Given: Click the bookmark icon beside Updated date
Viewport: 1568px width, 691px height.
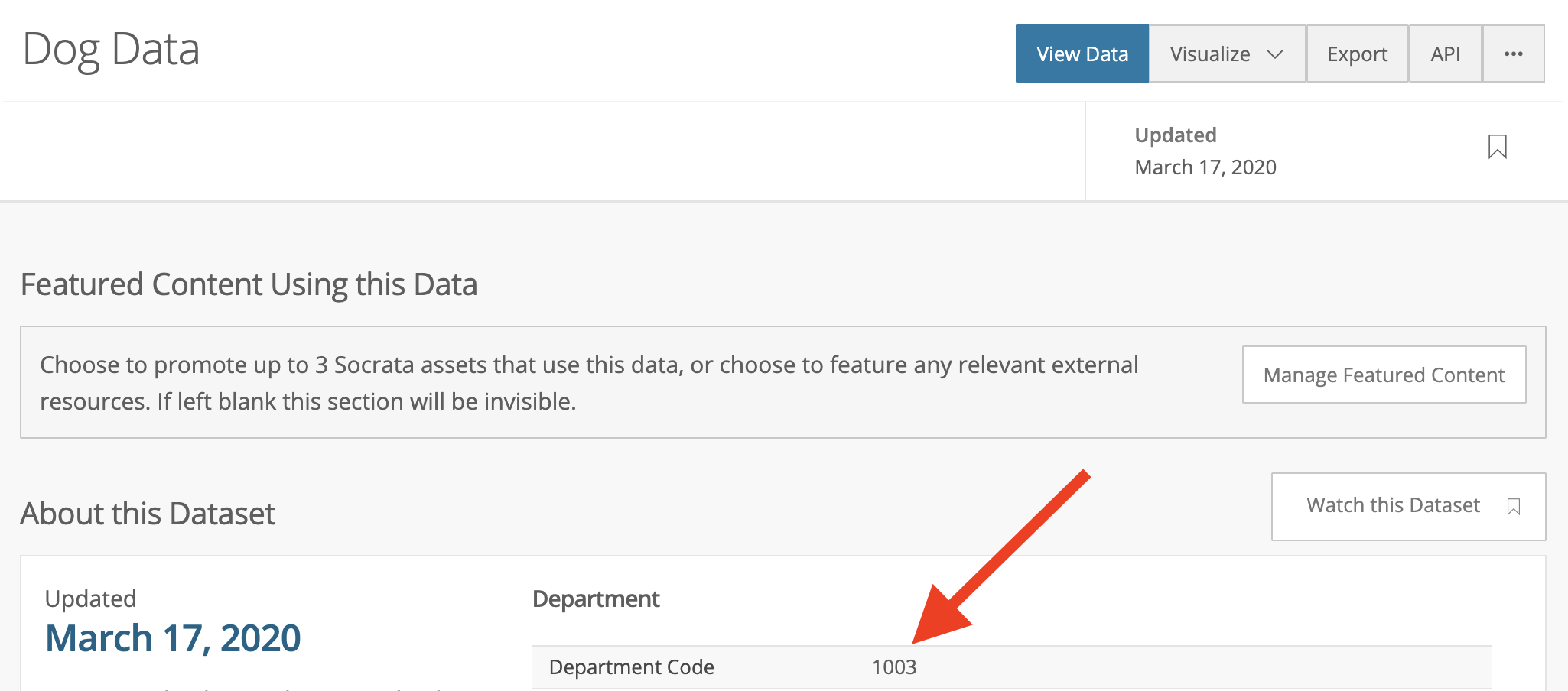Looking at the screenshot, I should click(x=1497, y=147).
